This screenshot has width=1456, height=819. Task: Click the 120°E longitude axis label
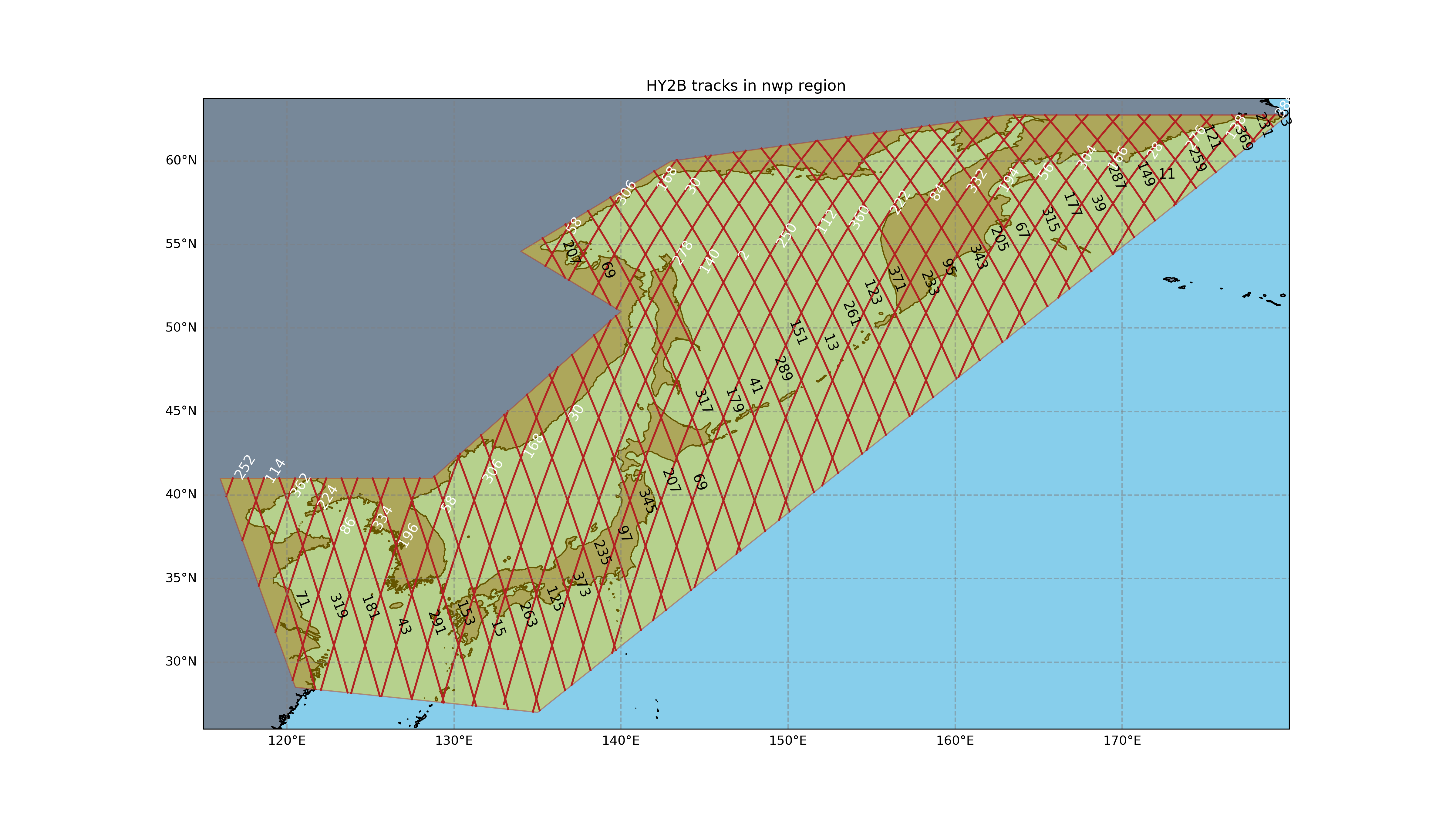pos(287,740)
